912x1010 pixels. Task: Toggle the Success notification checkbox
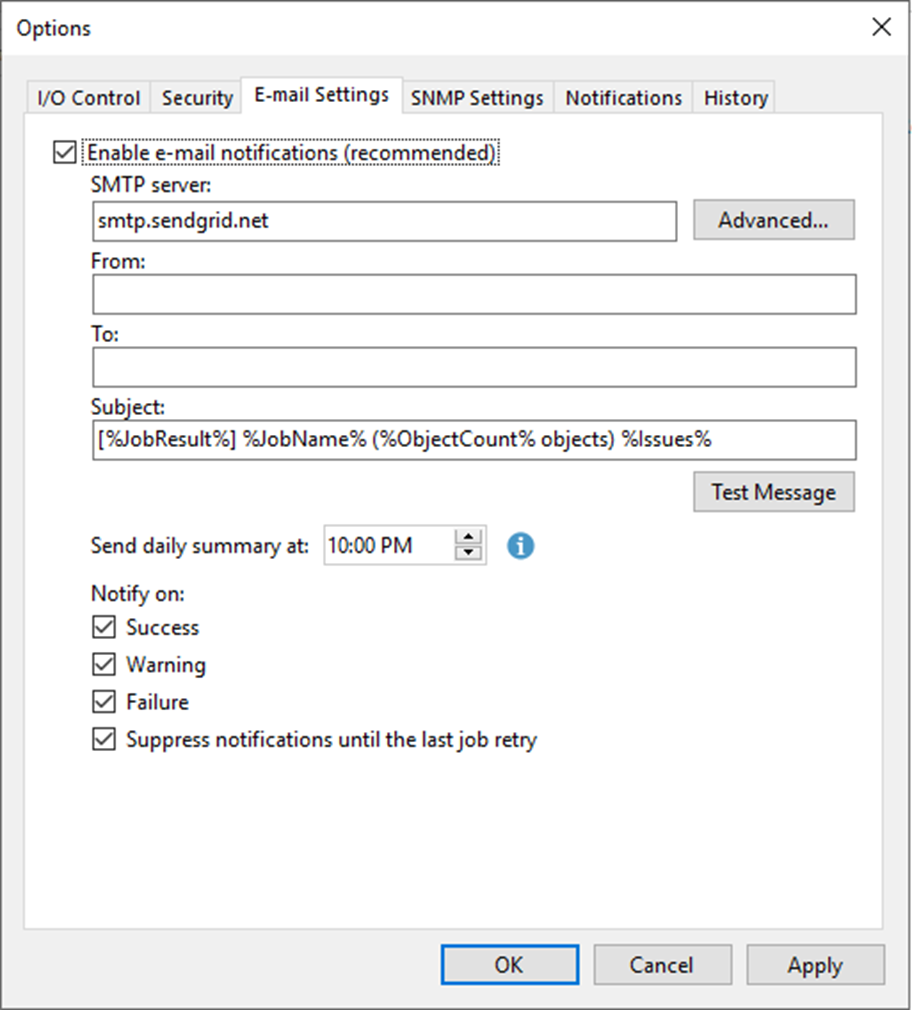tap(104, 627)
